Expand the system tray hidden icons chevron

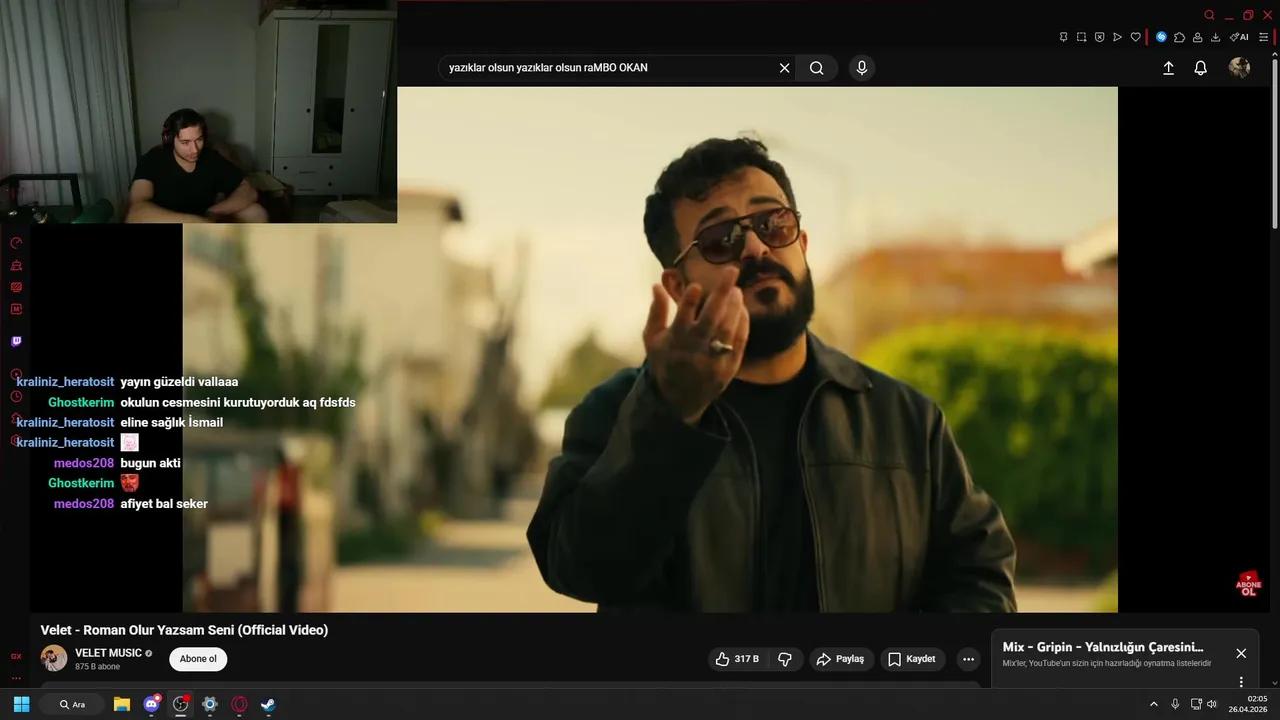[1154, 704]
